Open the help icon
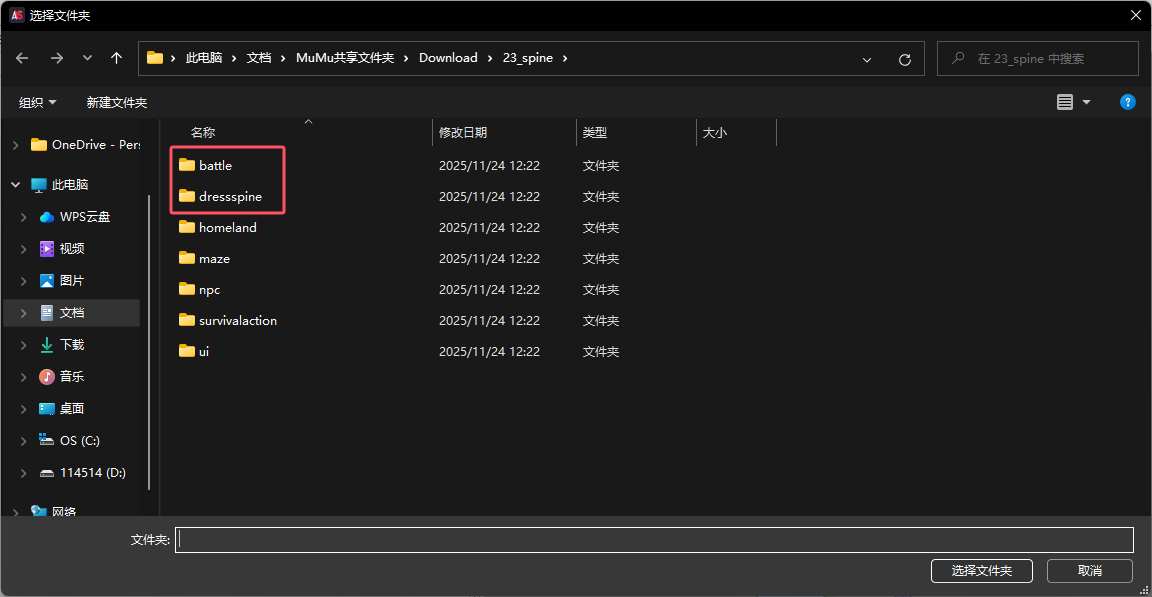1152x597 pixels. [x=1128, y=102]
